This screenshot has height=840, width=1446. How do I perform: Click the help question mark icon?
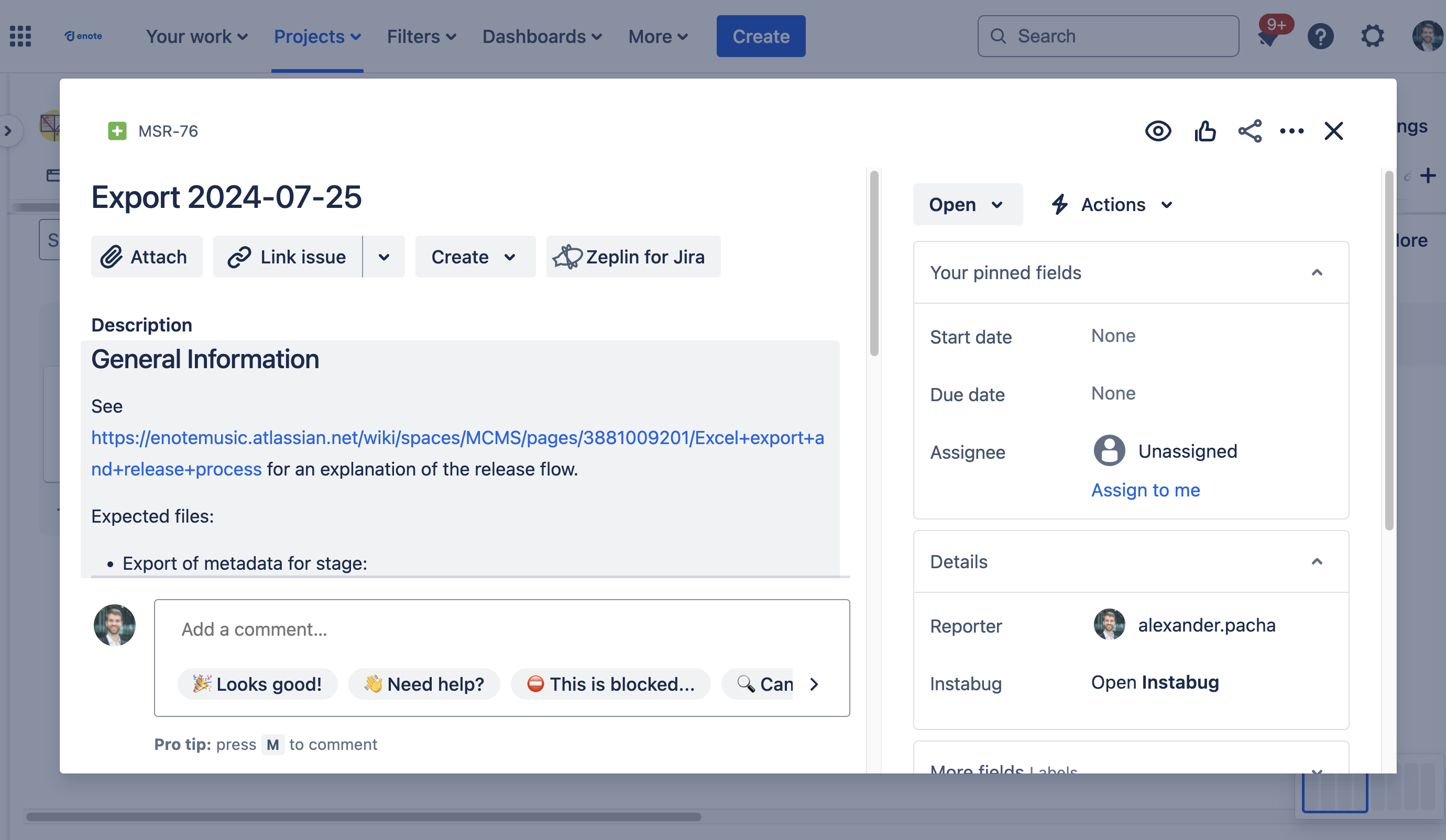click(1320, 37)
